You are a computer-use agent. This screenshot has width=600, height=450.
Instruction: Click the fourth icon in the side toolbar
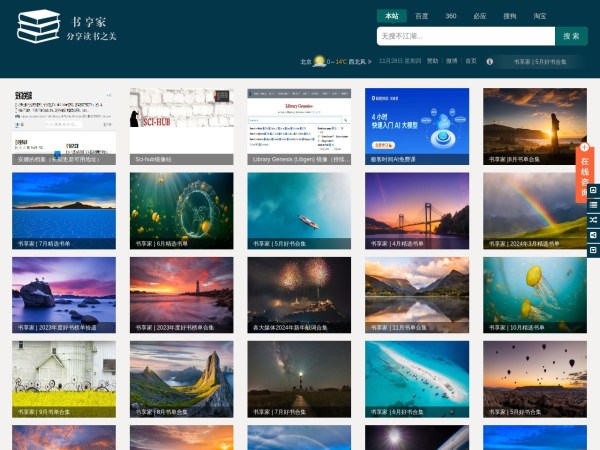click(593, 234)
